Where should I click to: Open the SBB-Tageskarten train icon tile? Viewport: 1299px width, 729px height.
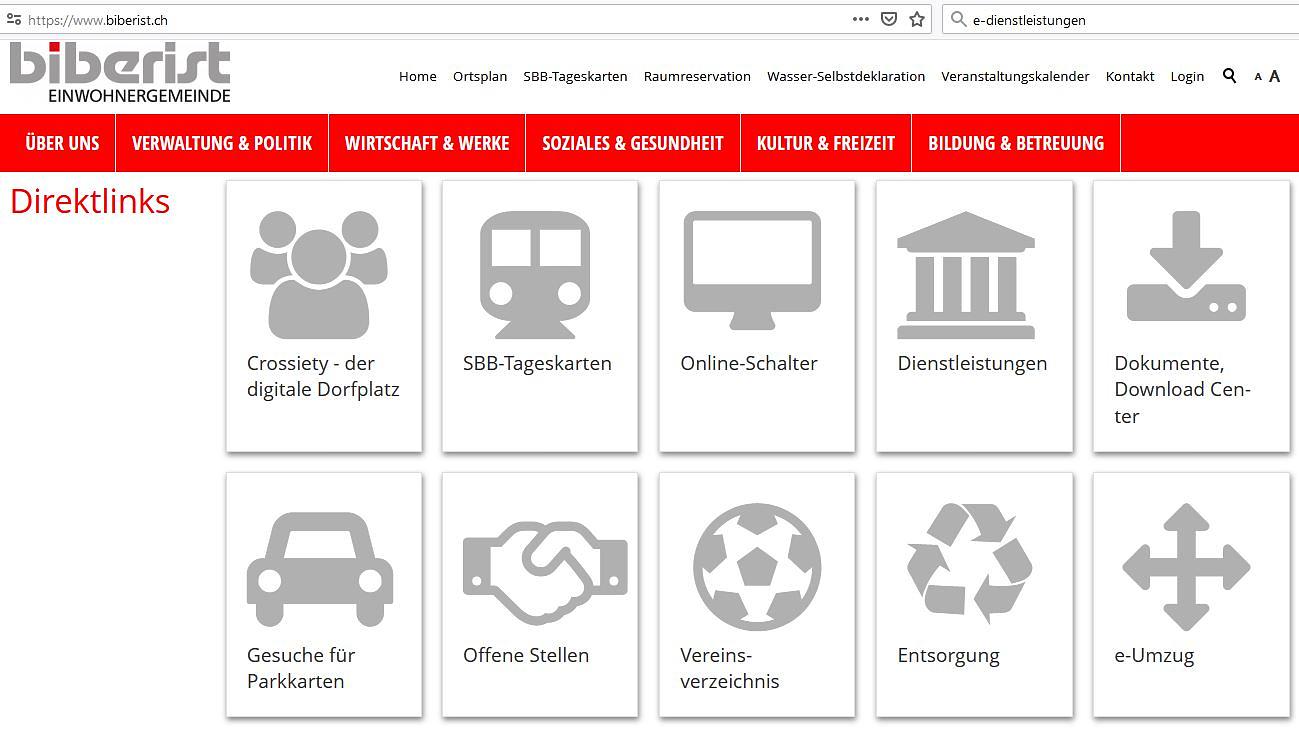pyautogui.click(x=535, y=274)
